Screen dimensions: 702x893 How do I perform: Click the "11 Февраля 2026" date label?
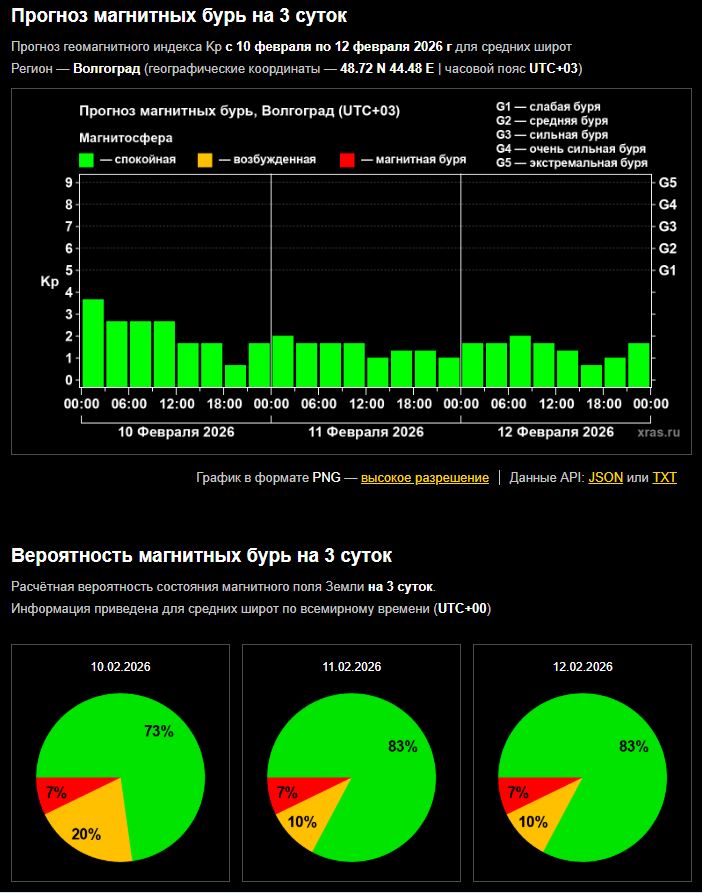coord(366,432)
